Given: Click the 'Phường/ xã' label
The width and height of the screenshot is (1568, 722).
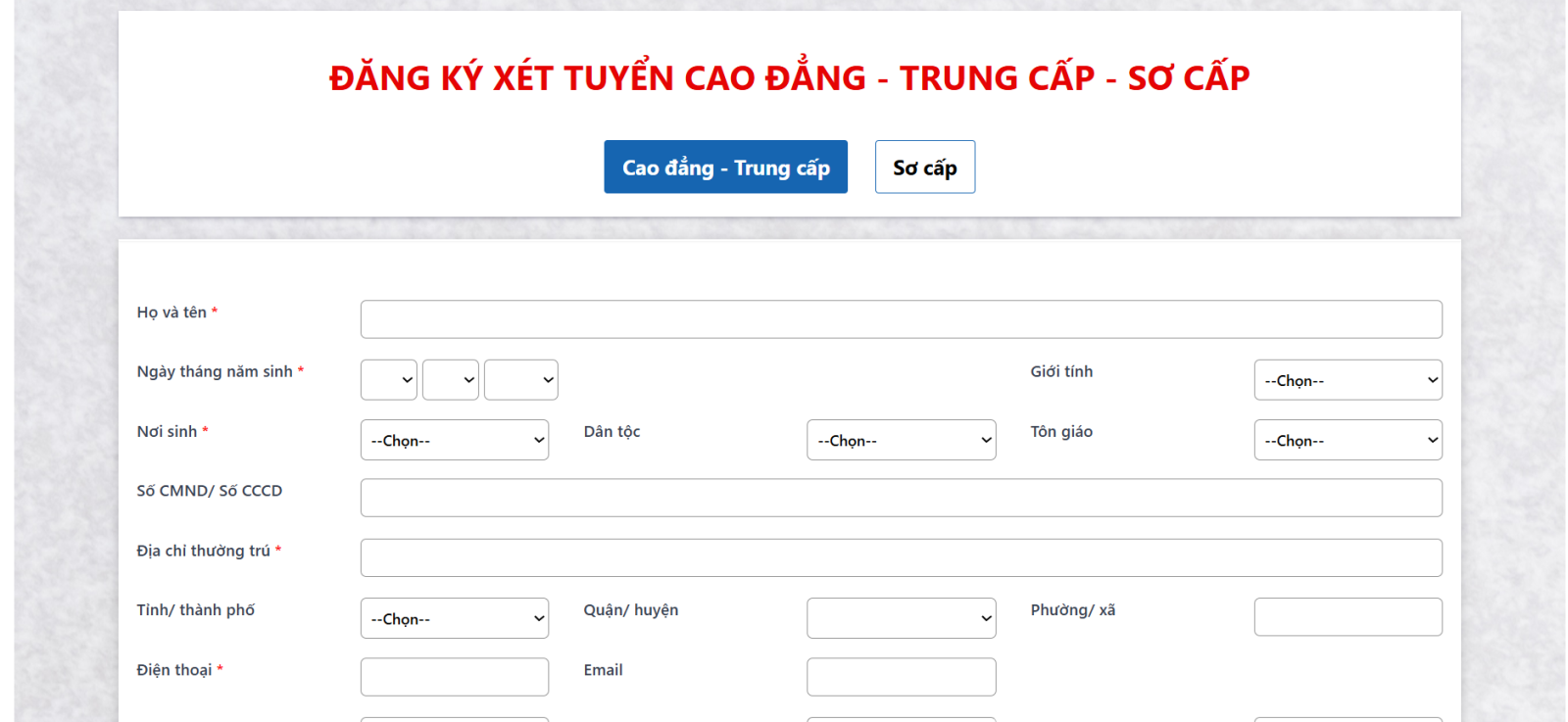Looking at the screenshot, I should pos(1073,610).
